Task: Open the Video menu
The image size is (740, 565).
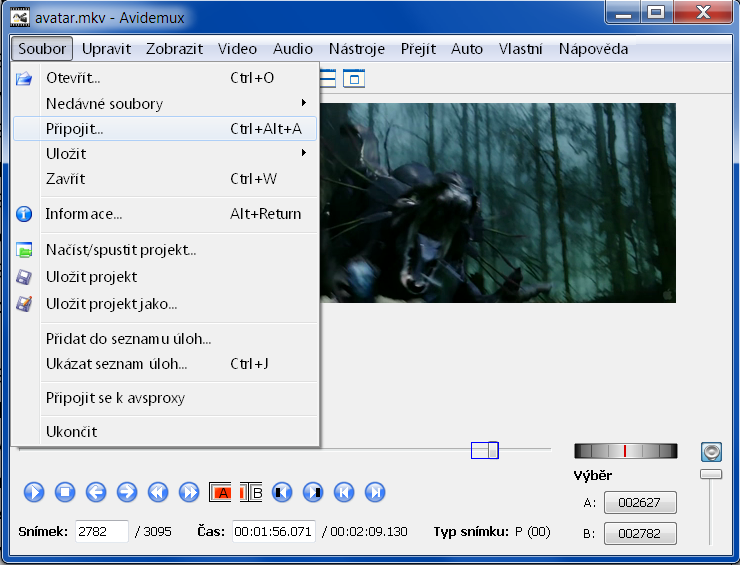Action: coord(237,49)
